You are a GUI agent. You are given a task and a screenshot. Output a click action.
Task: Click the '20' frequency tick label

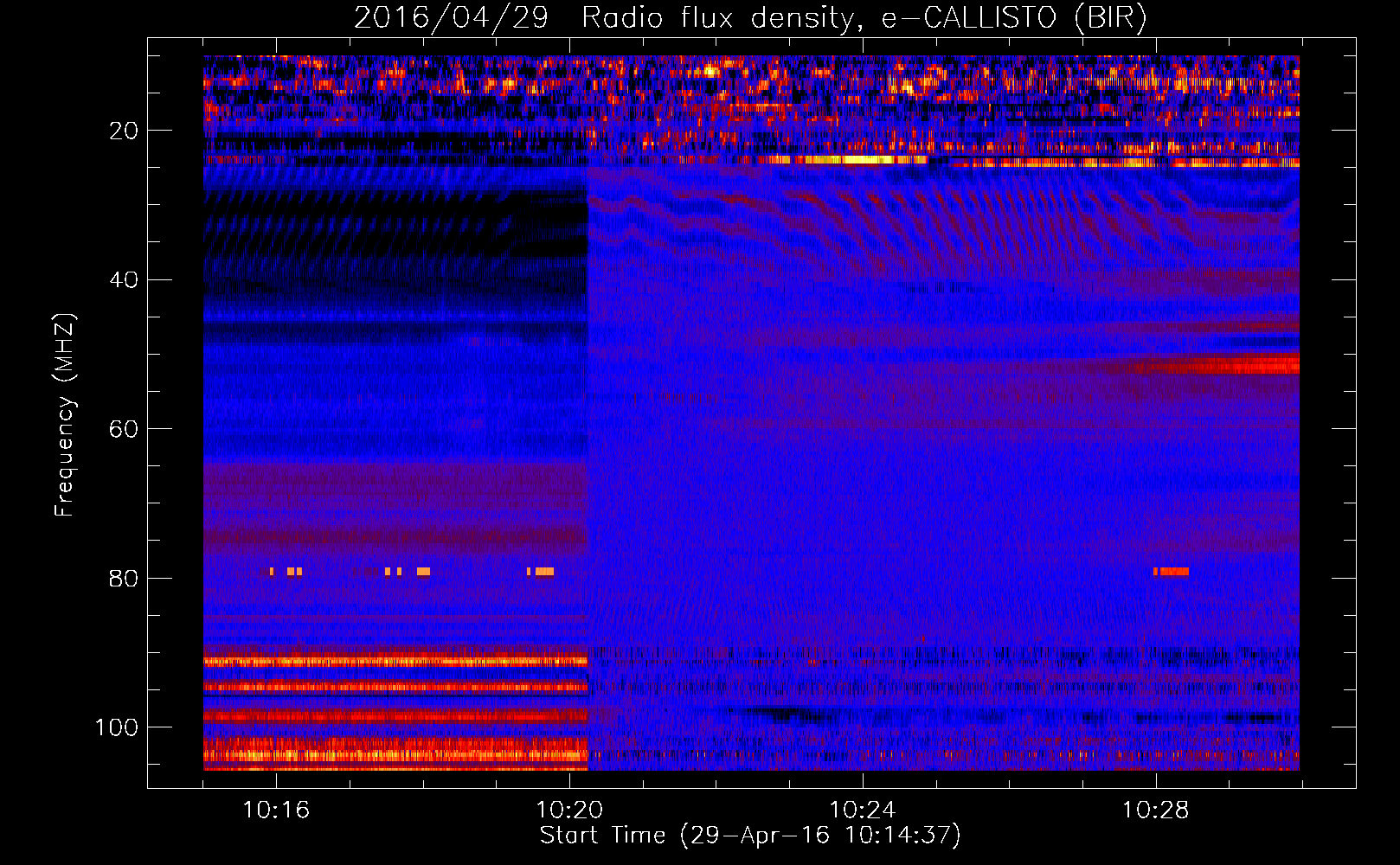coord(124,131)
